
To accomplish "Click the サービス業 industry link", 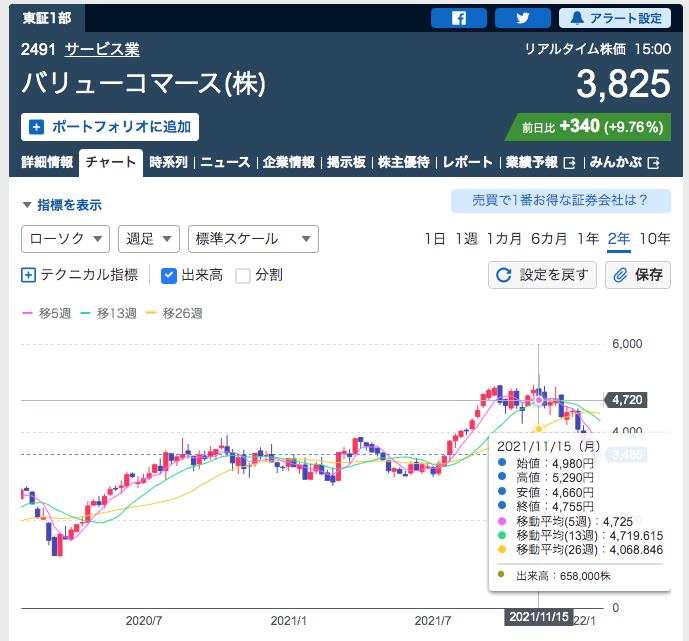I will pyautogui.click(x=102, y=49).
